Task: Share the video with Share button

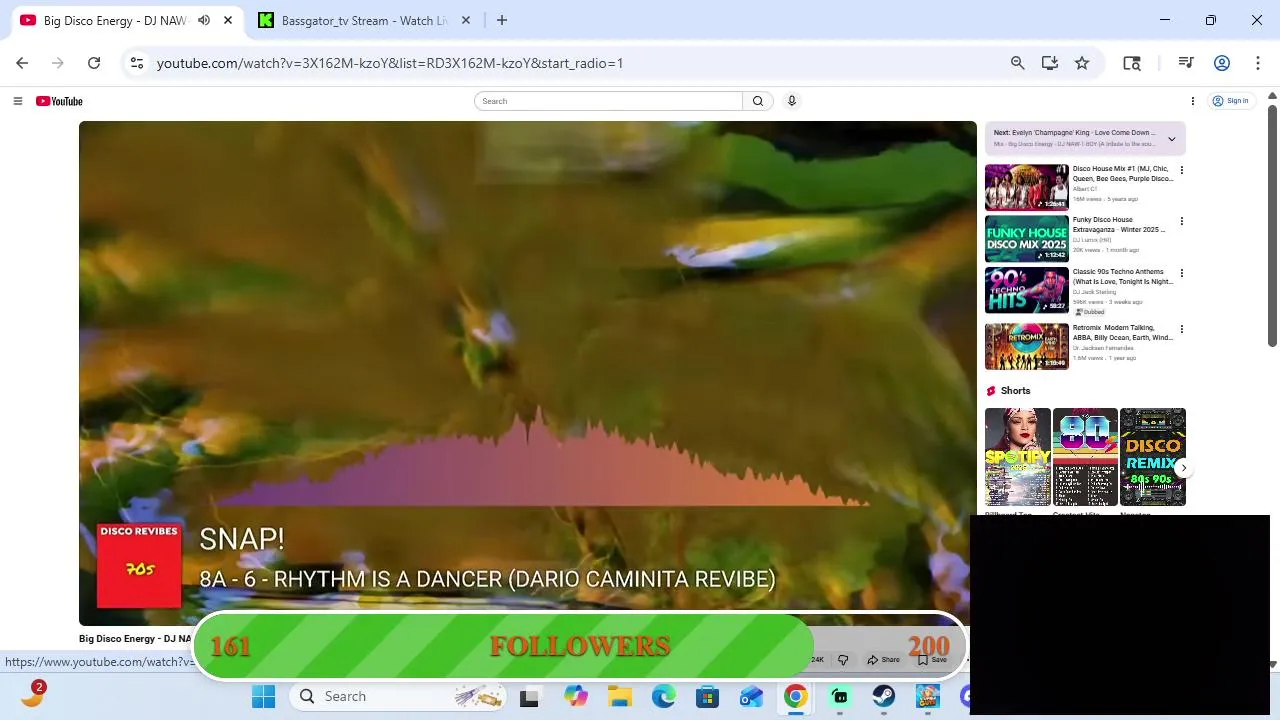Action: pyautogui.click(x=883, y=660)
